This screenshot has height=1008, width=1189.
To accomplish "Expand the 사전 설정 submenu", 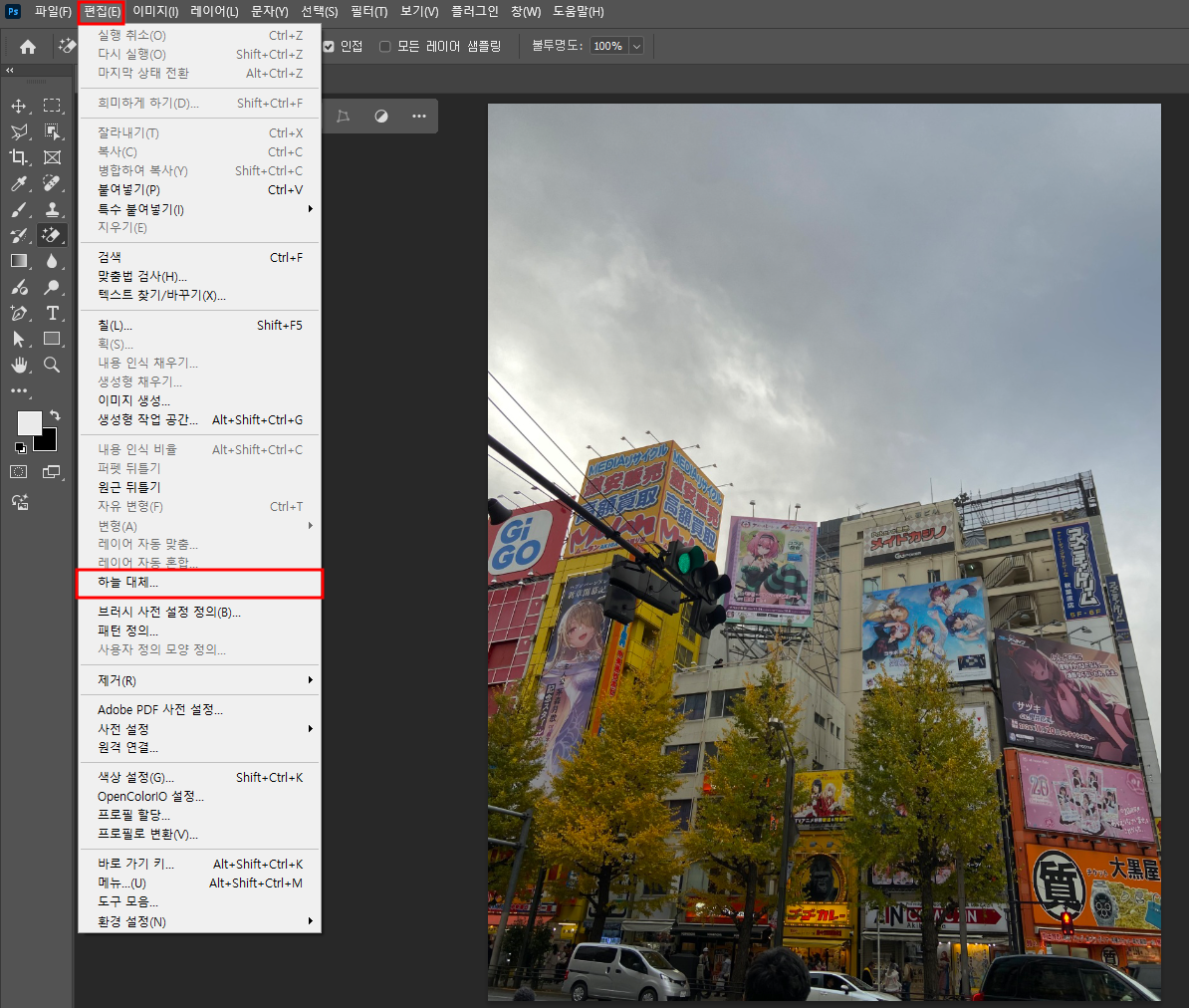I will [x=200, y=729].
